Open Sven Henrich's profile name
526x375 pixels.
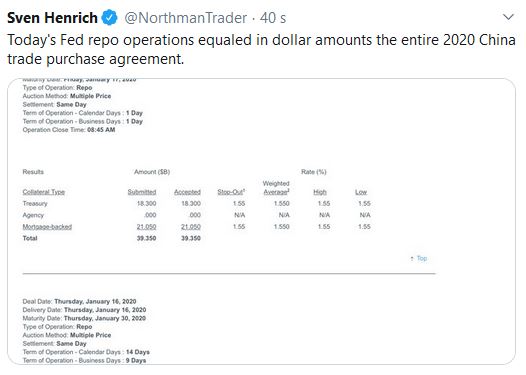(x=52, y=18)
